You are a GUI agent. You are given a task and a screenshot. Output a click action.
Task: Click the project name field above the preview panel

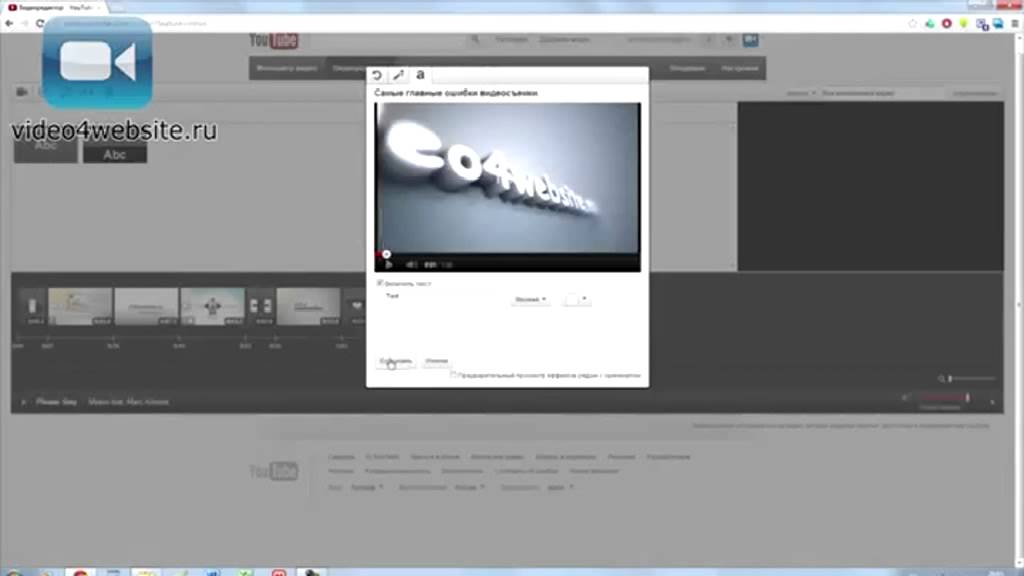(x=880, y=93)
